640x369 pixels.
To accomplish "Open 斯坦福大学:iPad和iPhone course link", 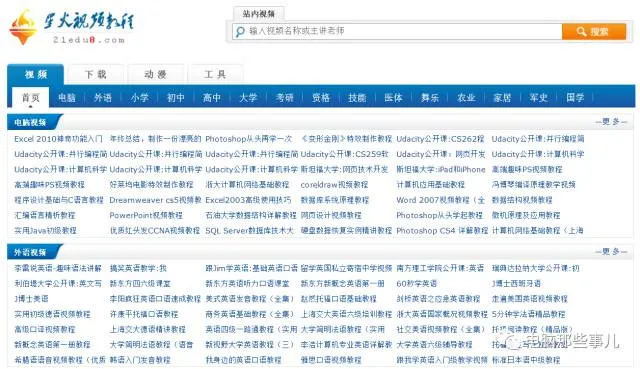I will click(441, 169).
